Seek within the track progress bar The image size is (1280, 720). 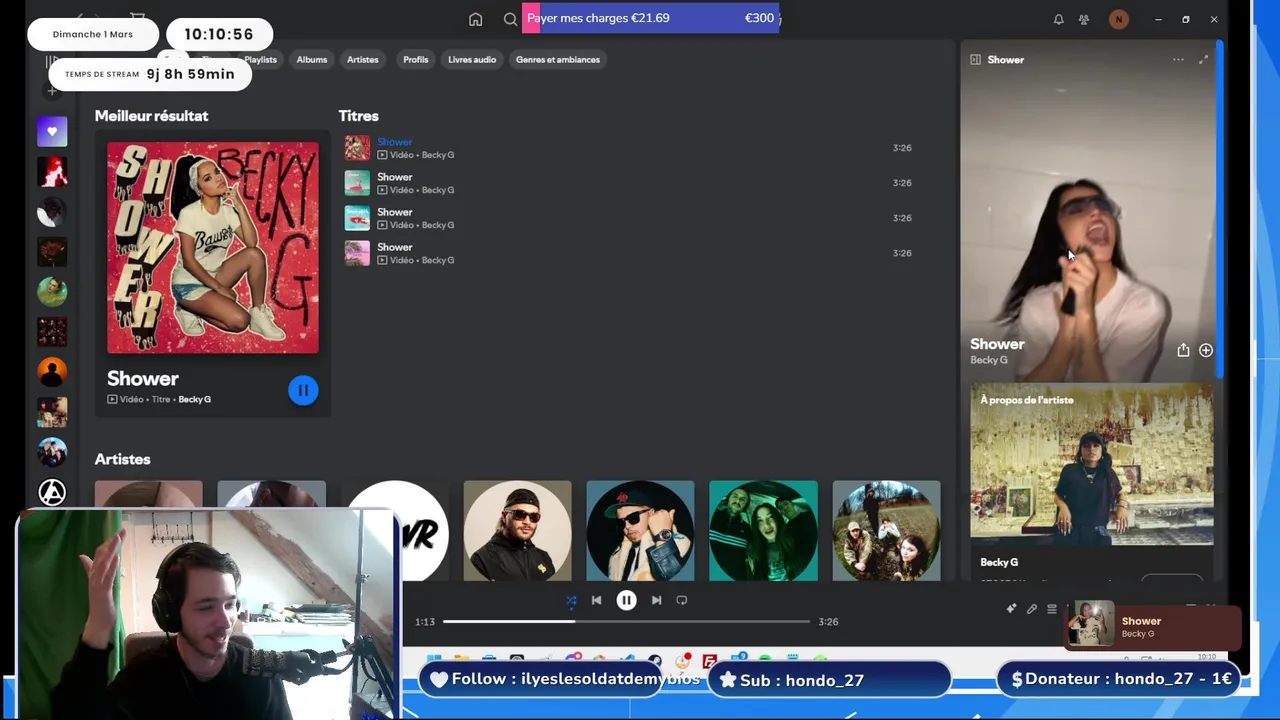point(626,621)
